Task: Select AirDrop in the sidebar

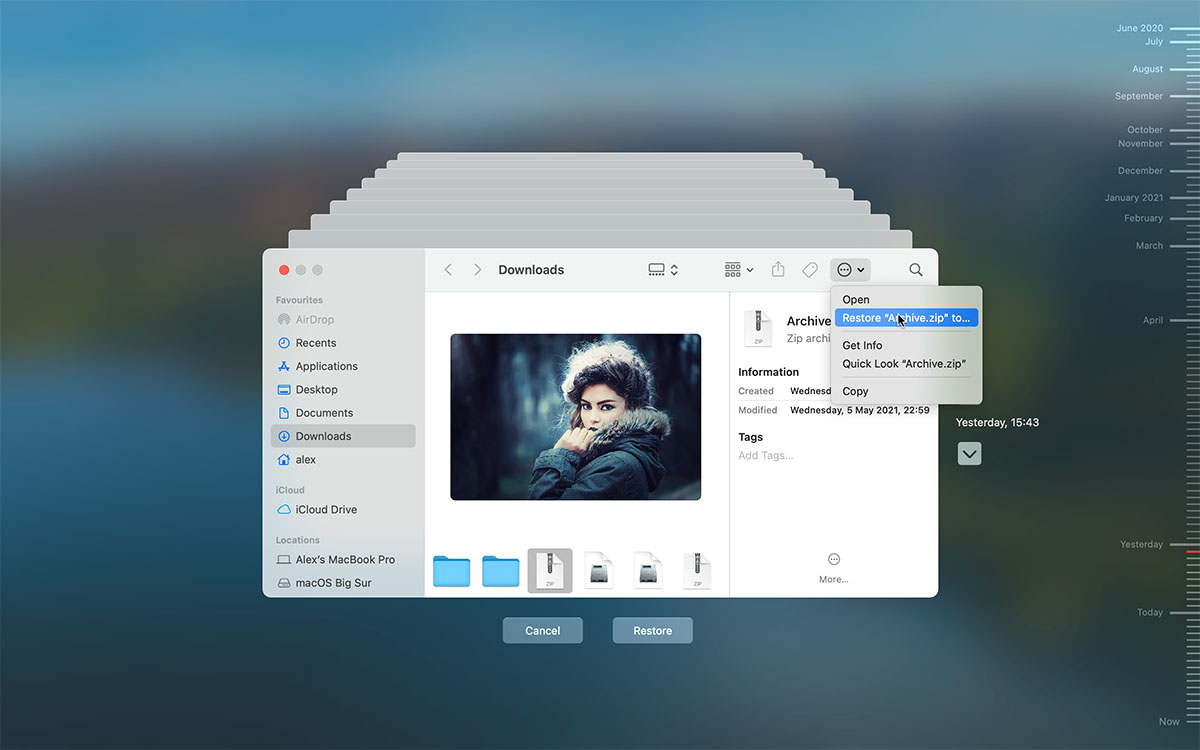Action: pyautogui.click(x=343, y=320)
